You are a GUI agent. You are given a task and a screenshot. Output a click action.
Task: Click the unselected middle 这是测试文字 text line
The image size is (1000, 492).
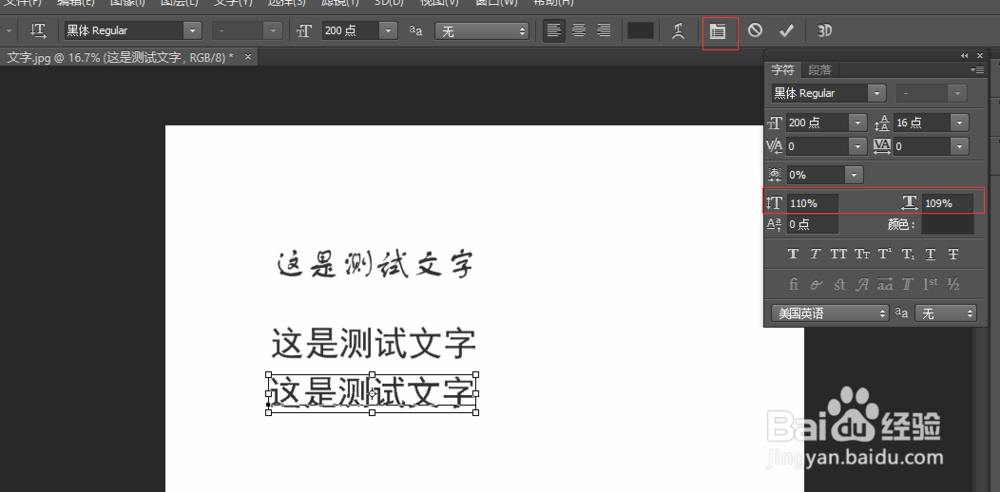[x=374, y=344]
